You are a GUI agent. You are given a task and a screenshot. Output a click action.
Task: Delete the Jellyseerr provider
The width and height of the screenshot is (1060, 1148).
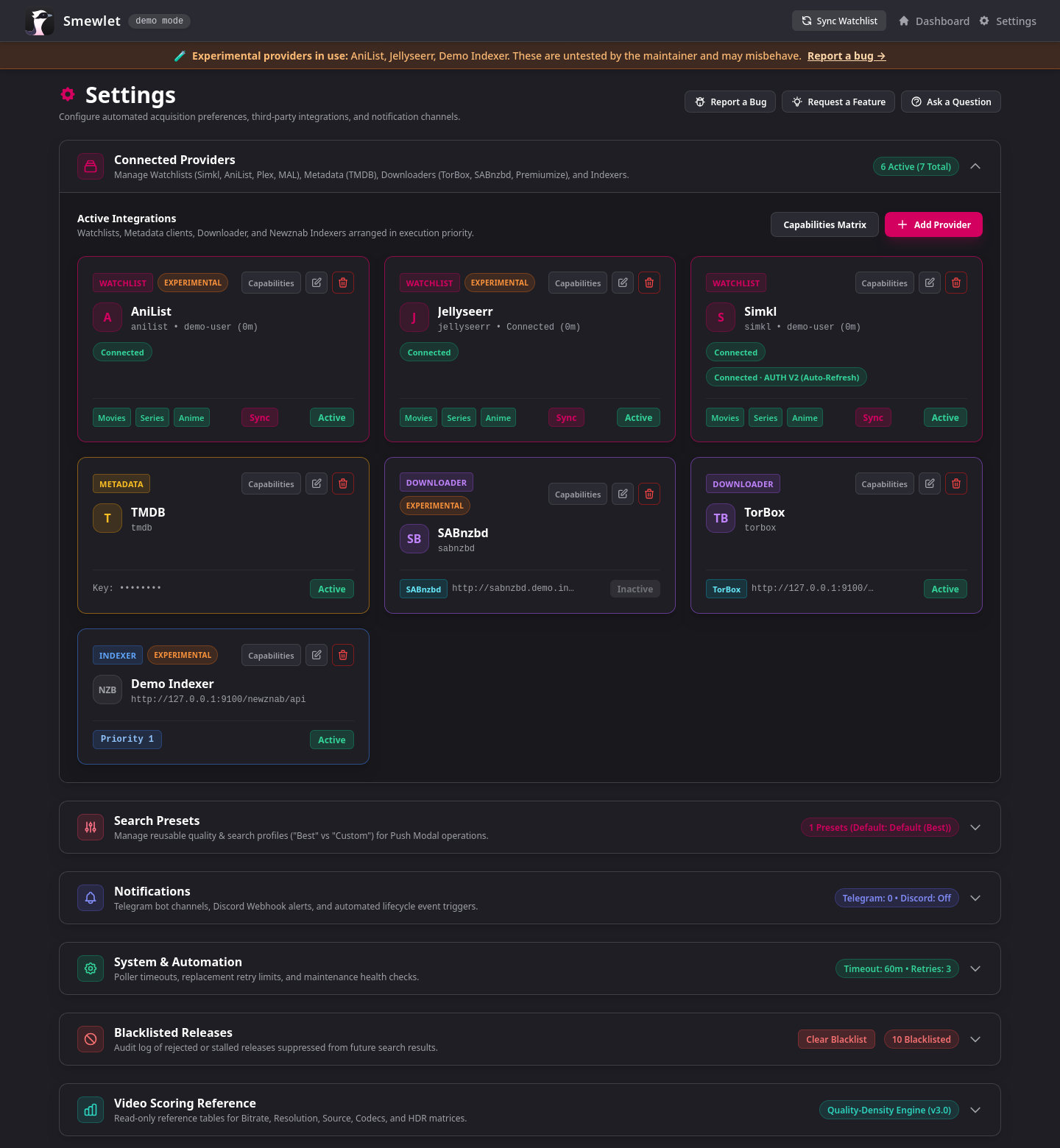tap(649, 283)
